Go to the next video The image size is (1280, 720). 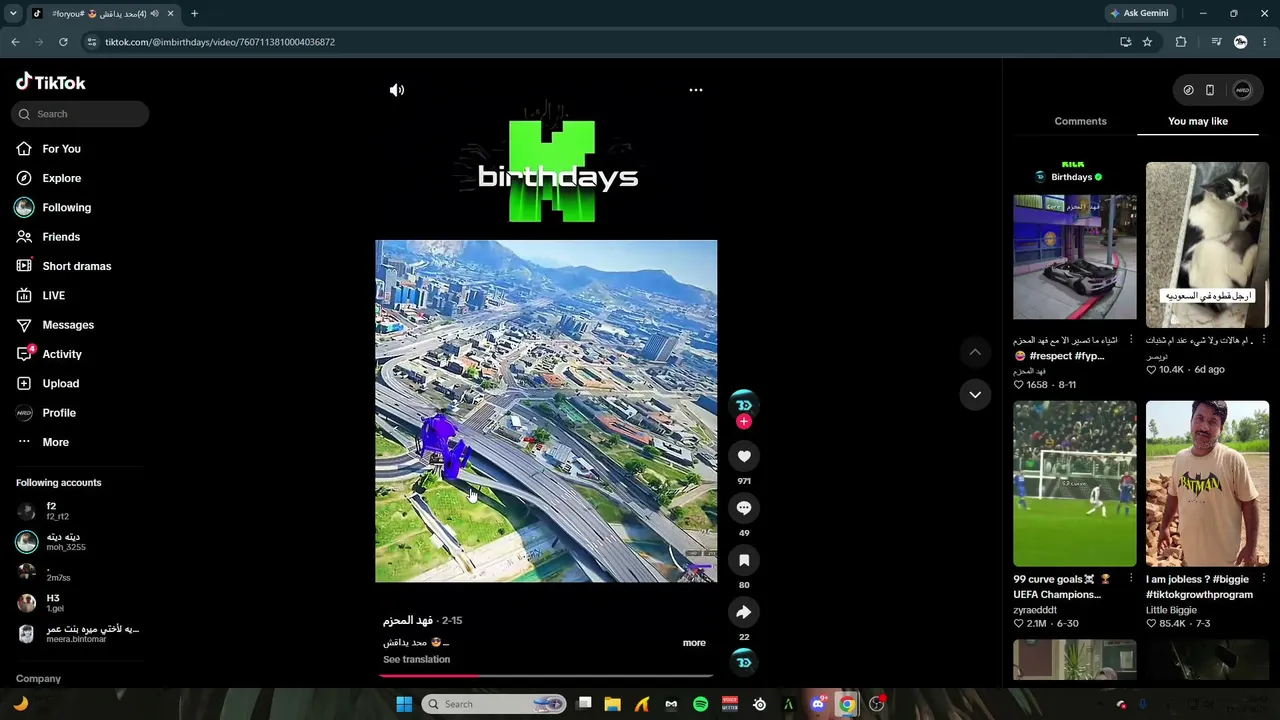tap(975, 395)
